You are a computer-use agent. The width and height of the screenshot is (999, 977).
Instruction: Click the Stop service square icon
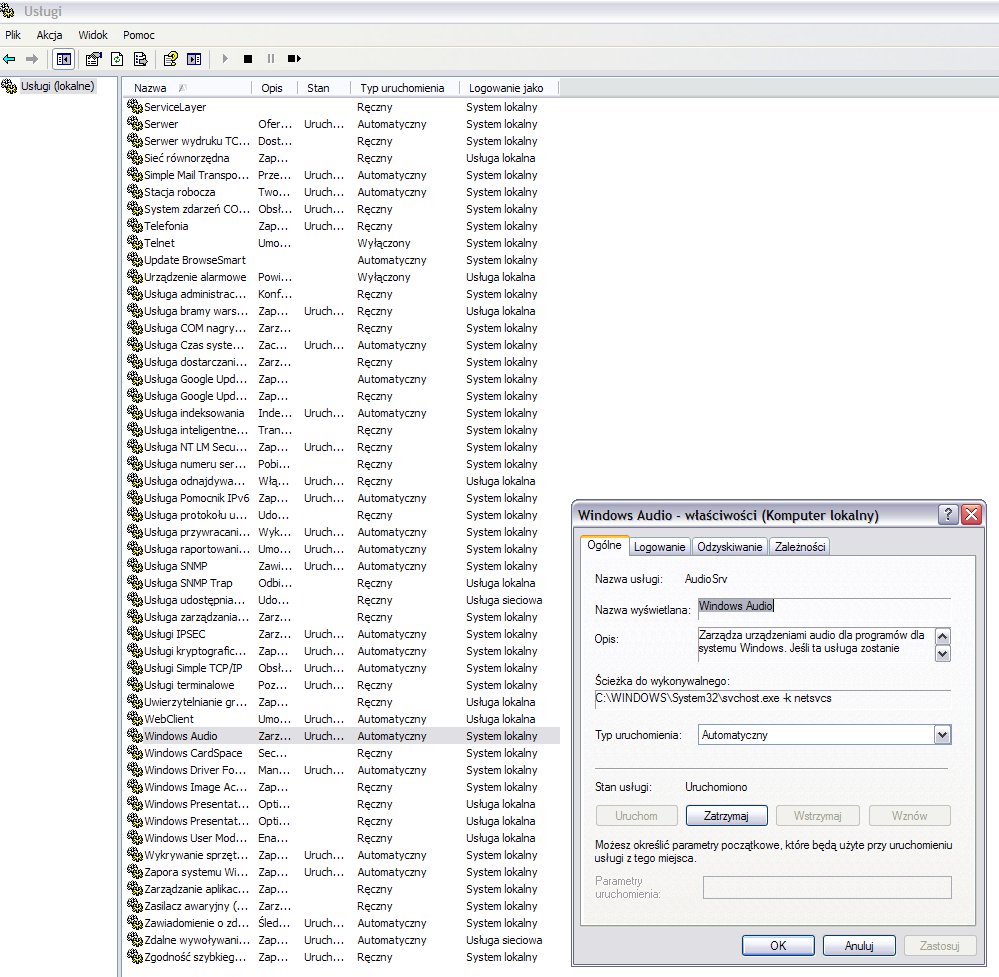(x=248, y=59)
